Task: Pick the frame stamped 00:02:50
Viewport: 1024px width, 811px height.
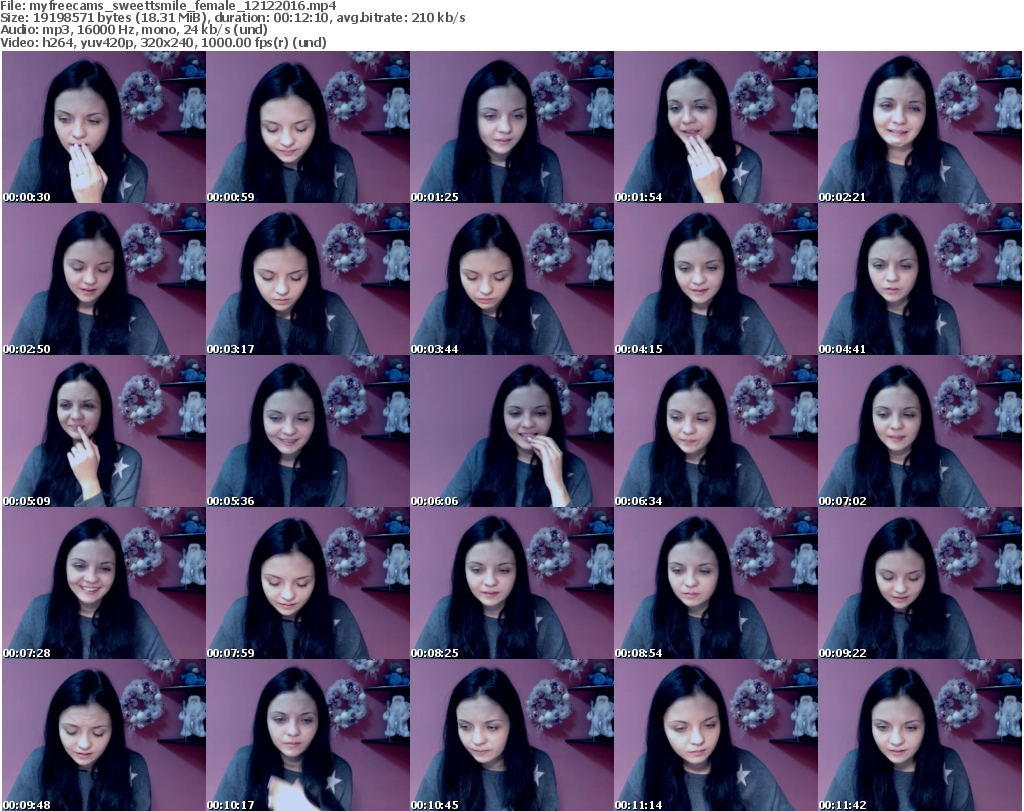Action: (x=104, y=279)
